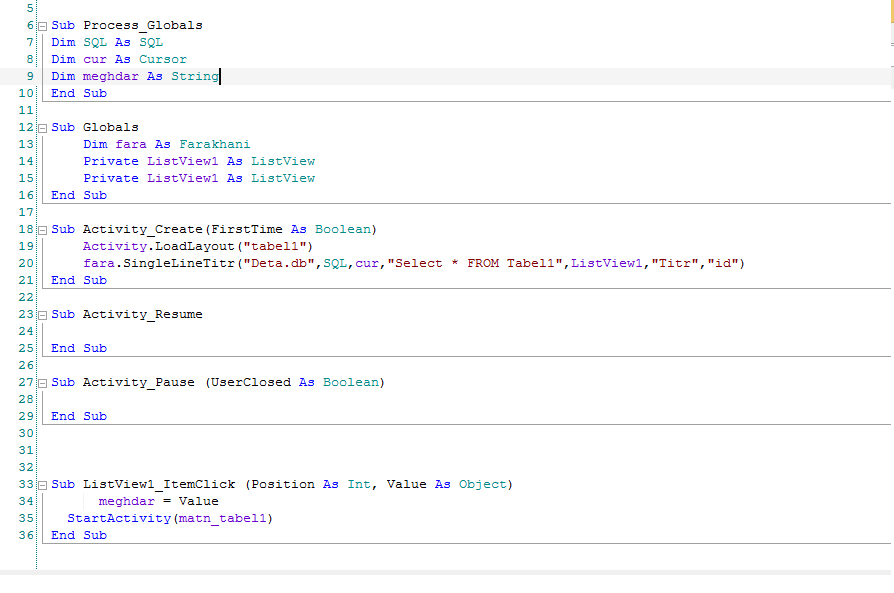This screenshot has width=894, height=593.
Task: Click line number 20 in the gutter
Action: pyautogui.click(x=26, y=263)
